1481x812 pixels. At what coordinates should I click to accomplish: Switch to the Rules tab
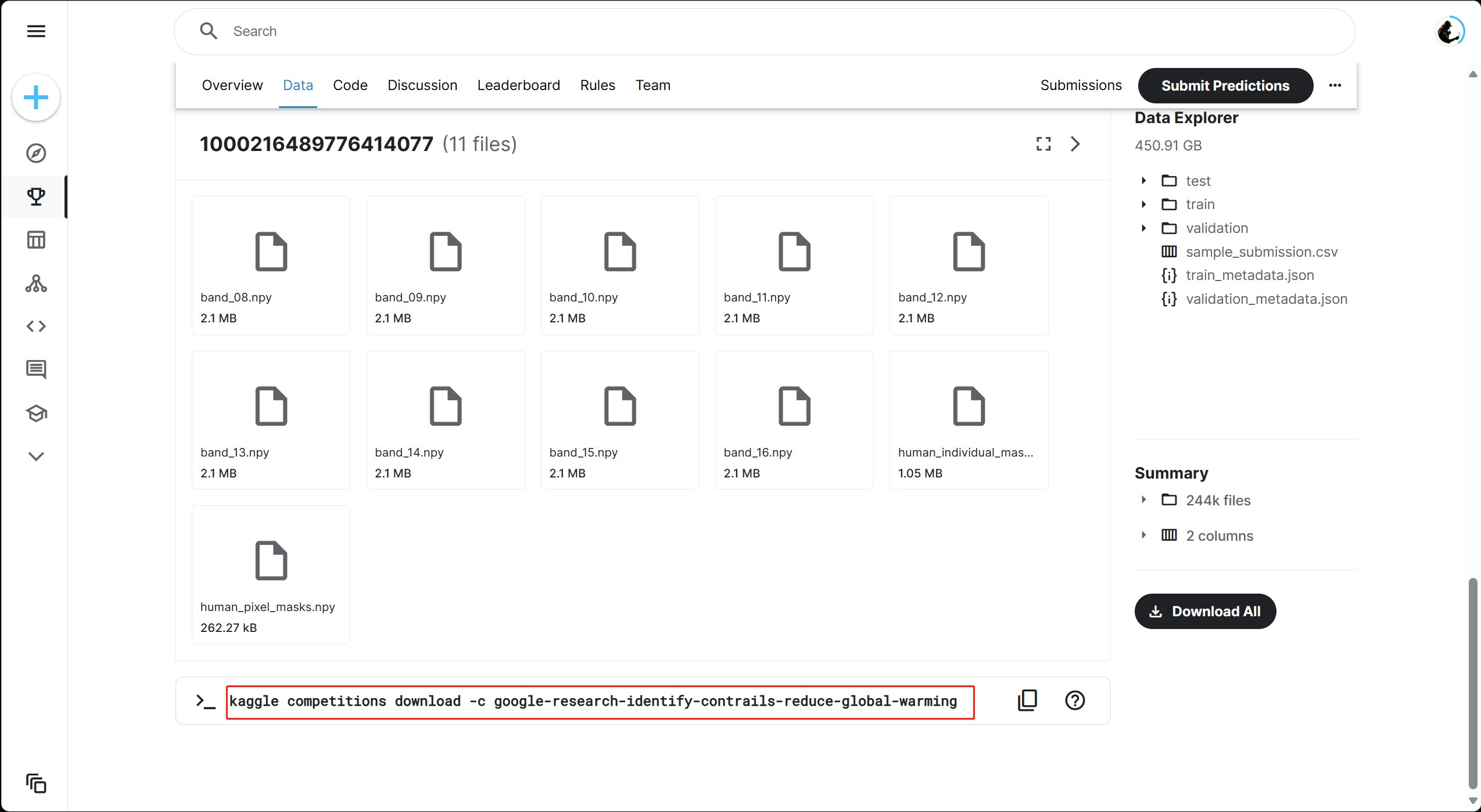click(597, 85)
